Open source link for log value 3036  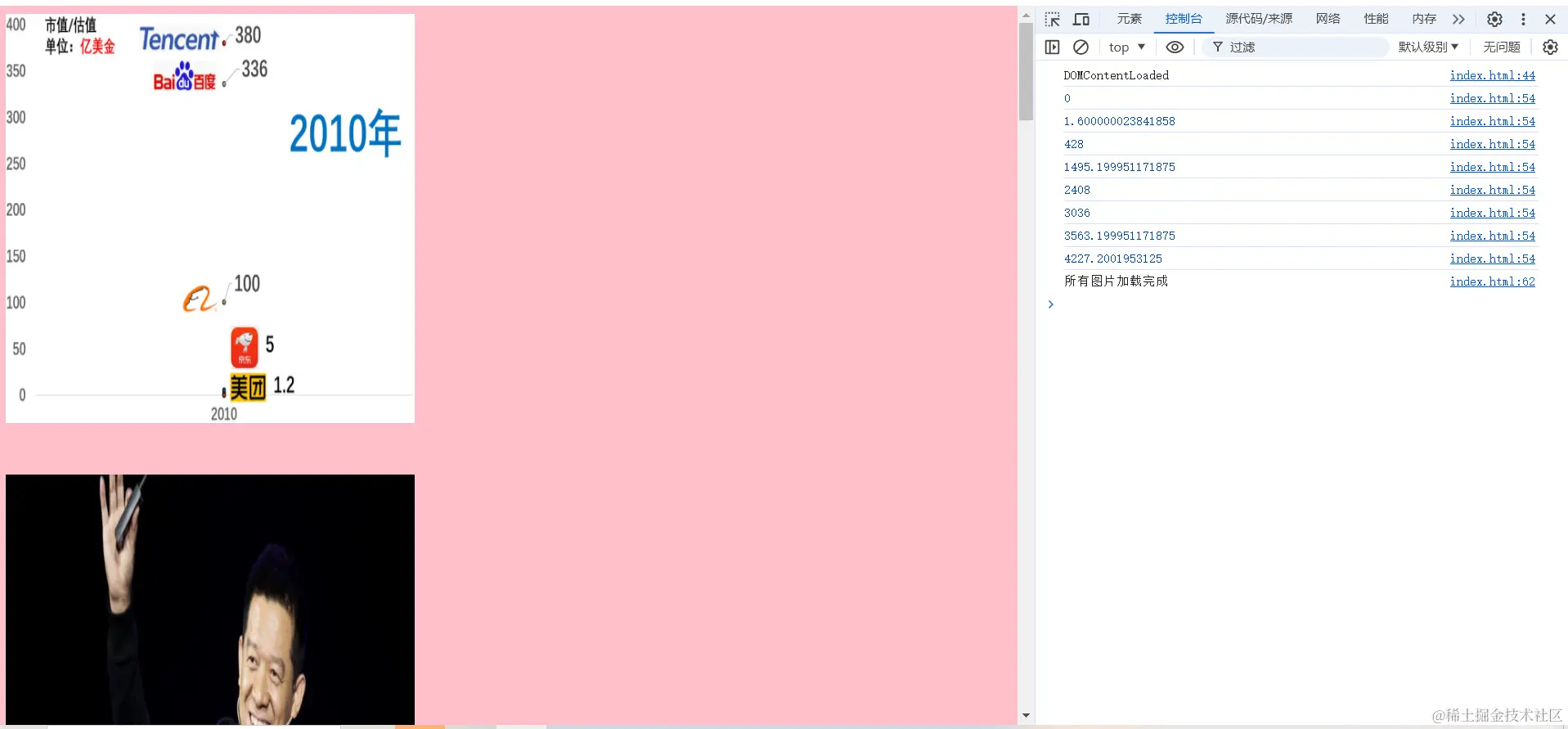point(1493,213)
